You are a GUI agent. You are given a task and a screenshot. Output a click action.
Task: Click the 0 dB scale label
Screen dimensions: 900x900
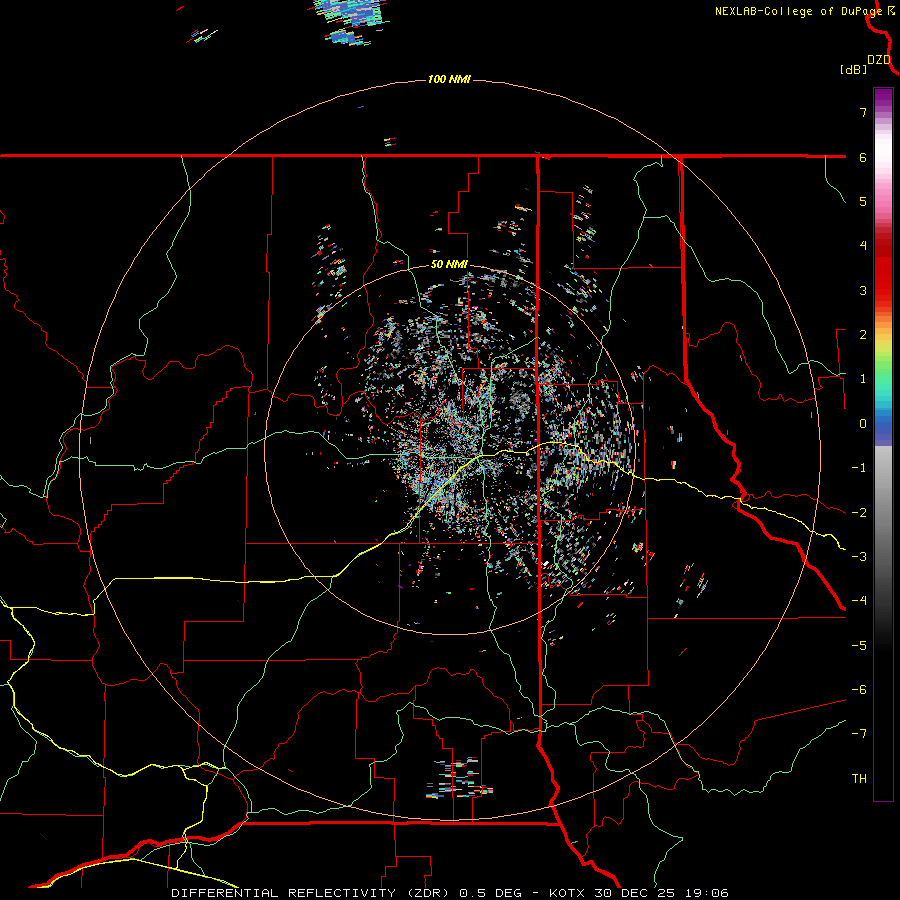coord(863,424)
